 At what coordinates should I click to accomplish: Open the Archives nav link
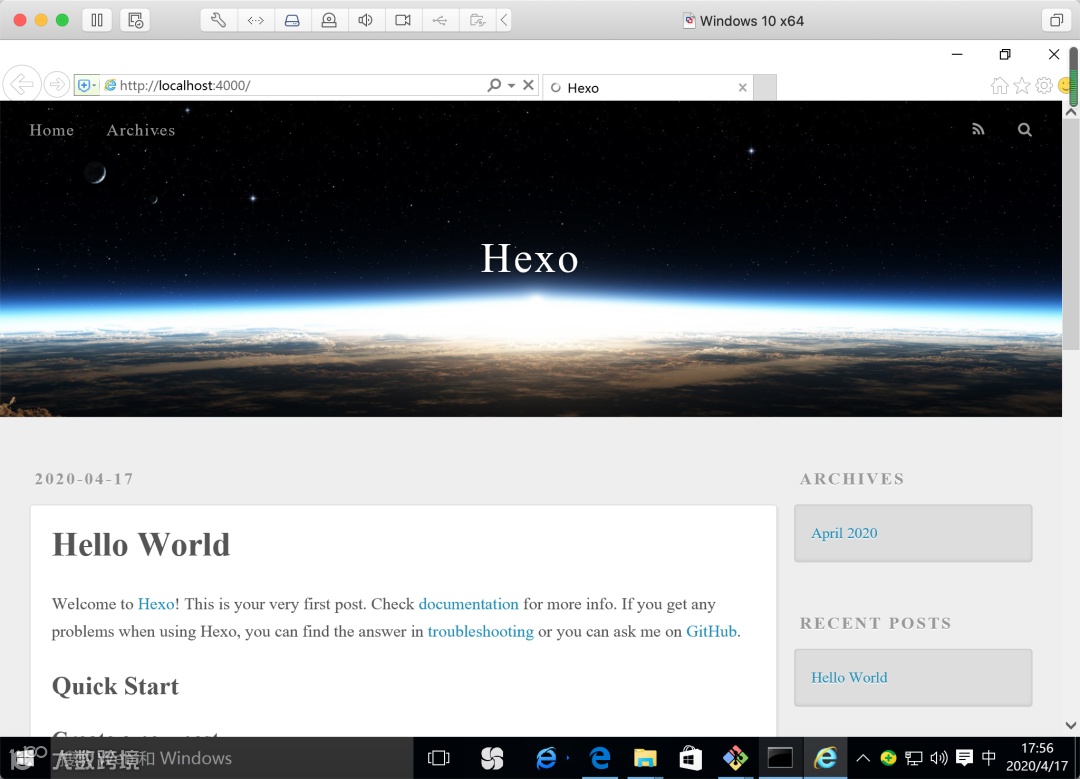pos(141,130)
